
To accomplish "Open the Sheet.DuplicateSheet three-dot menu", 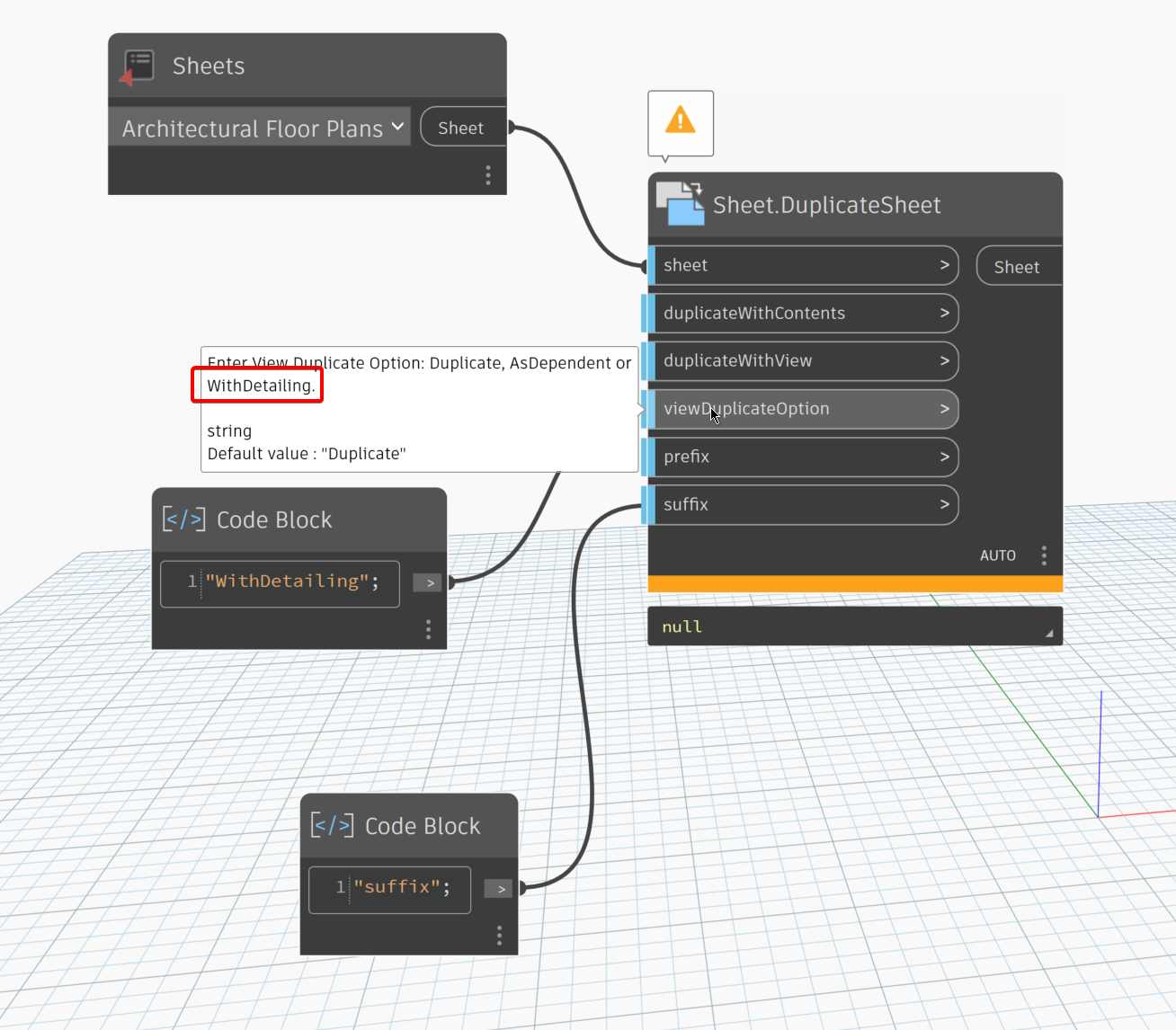I will click(x=1044, y=555).
